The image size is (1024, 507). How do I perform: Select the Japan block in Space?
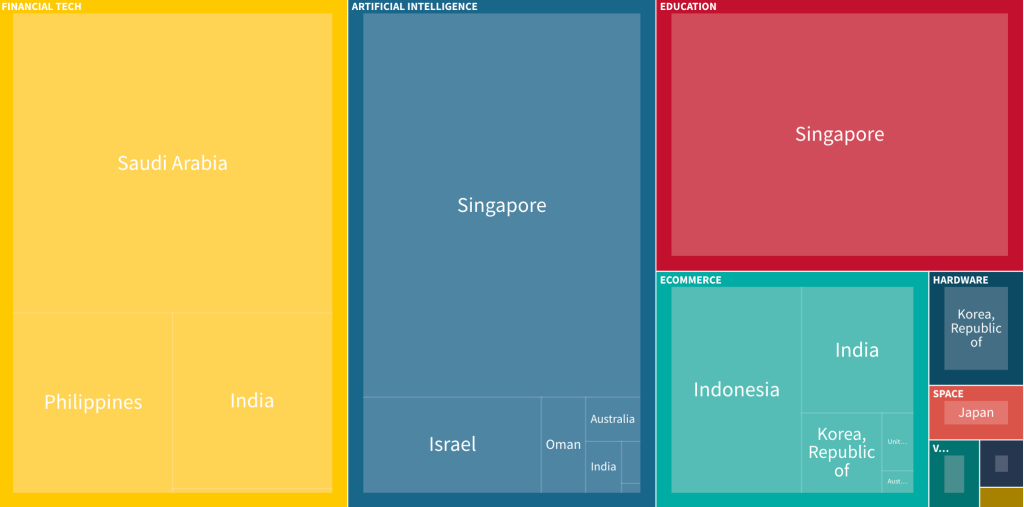point(976,413)
